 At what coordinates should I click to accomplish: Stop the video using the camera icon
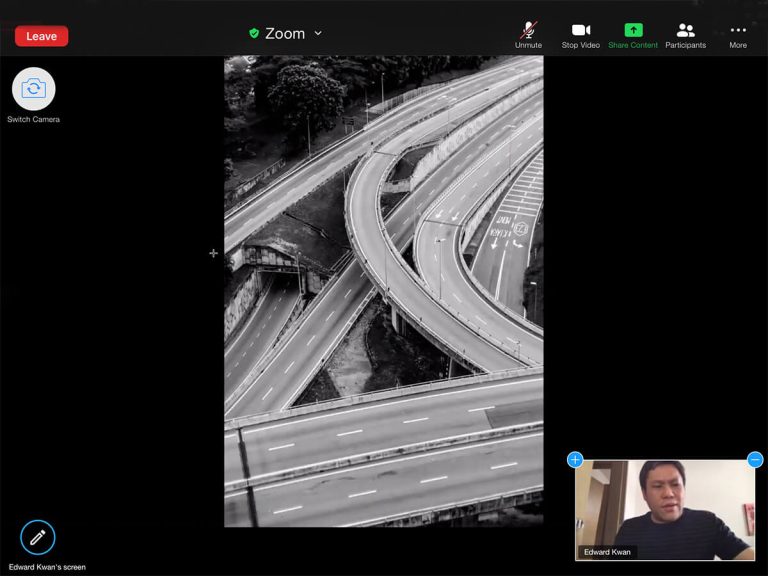(x=581, y=30)
